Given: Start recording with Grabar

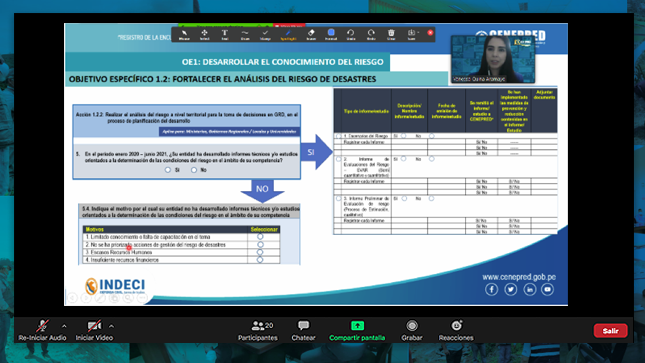Looking at the screenshot, I should click(412, 330).
